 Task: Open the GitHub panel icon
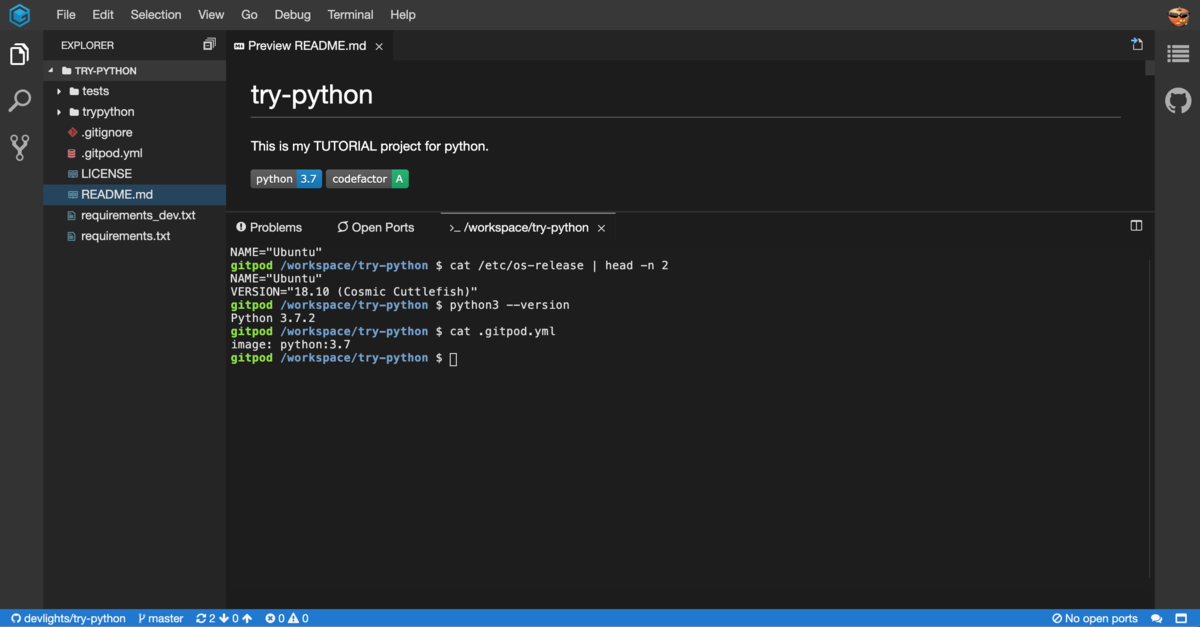click(x=1178, y=100)
